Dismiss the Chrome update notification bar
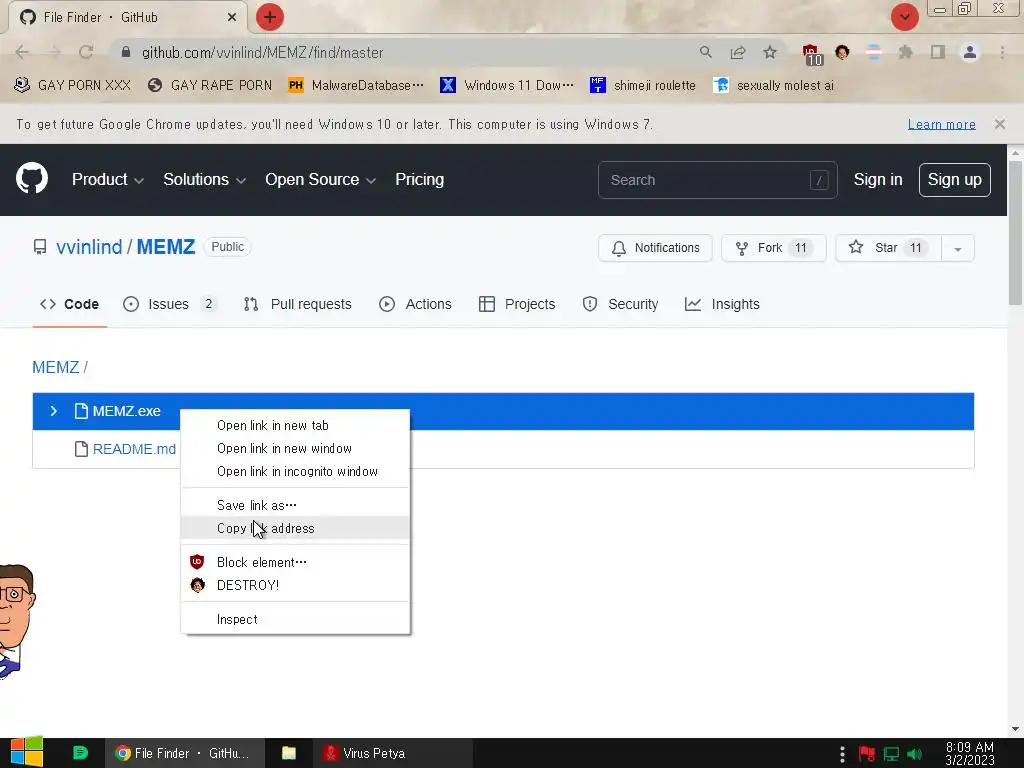 click(999, 124)
